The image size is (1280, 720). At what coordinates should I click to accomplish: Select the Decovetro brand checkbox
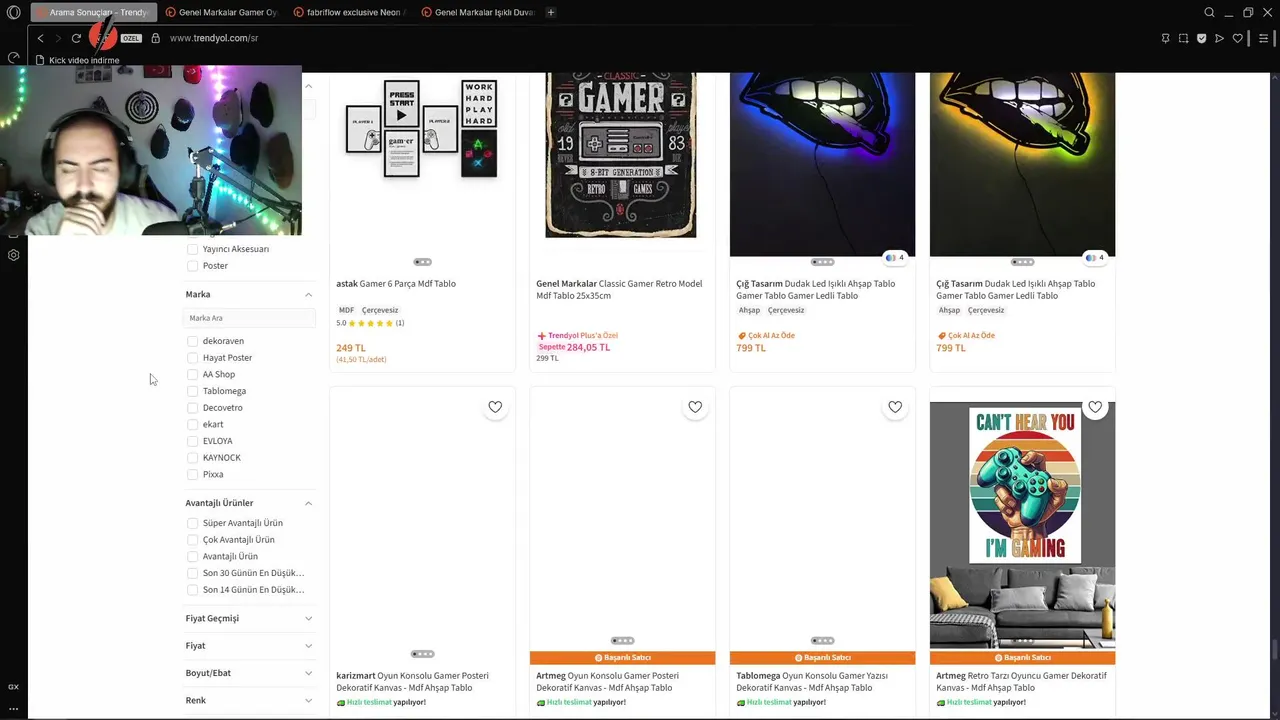coord(193,408)
